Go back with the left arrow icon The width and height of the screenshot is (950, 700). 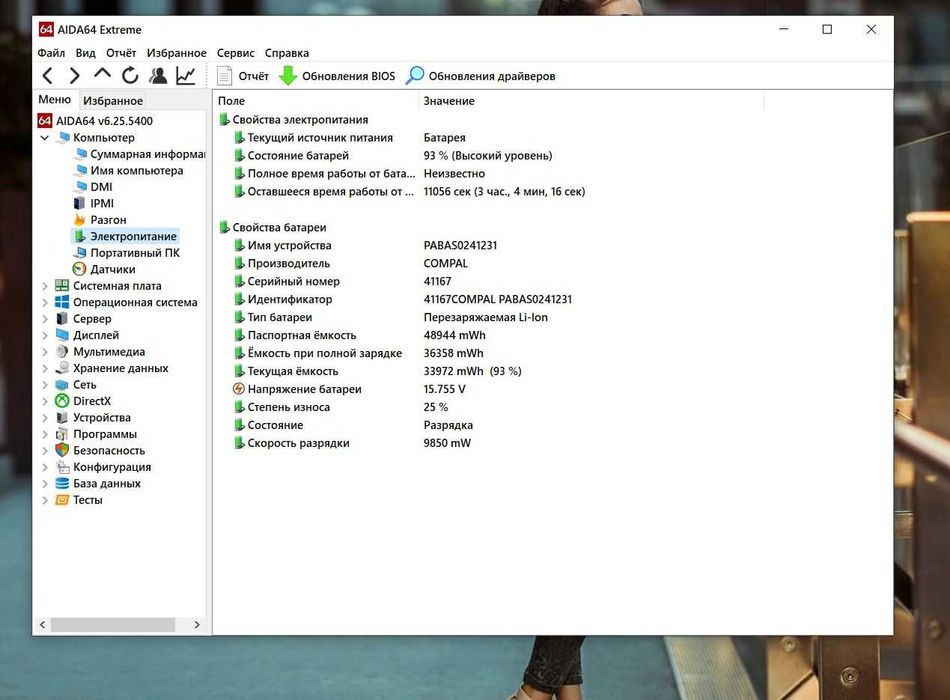pos(48,76)
